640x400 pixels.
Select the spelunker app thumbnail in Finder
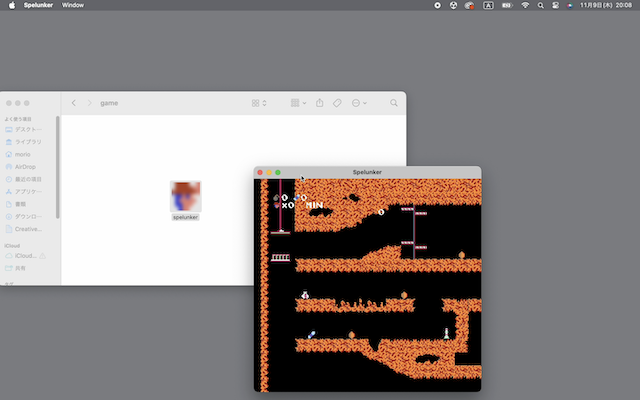click(x=186, y=196)
